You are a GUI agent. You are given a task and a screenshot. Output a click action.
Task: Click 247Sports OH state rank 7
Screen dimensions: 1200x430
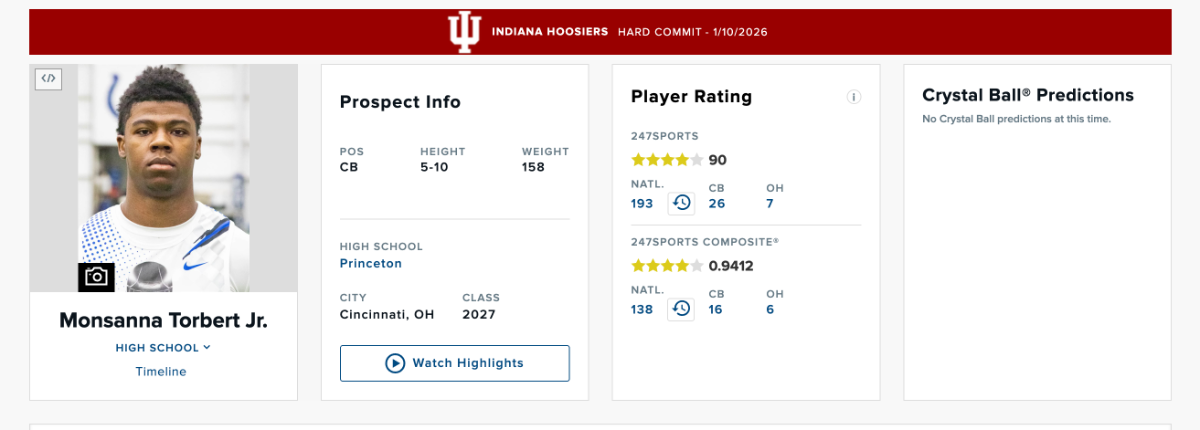click(x=770, y=204)
